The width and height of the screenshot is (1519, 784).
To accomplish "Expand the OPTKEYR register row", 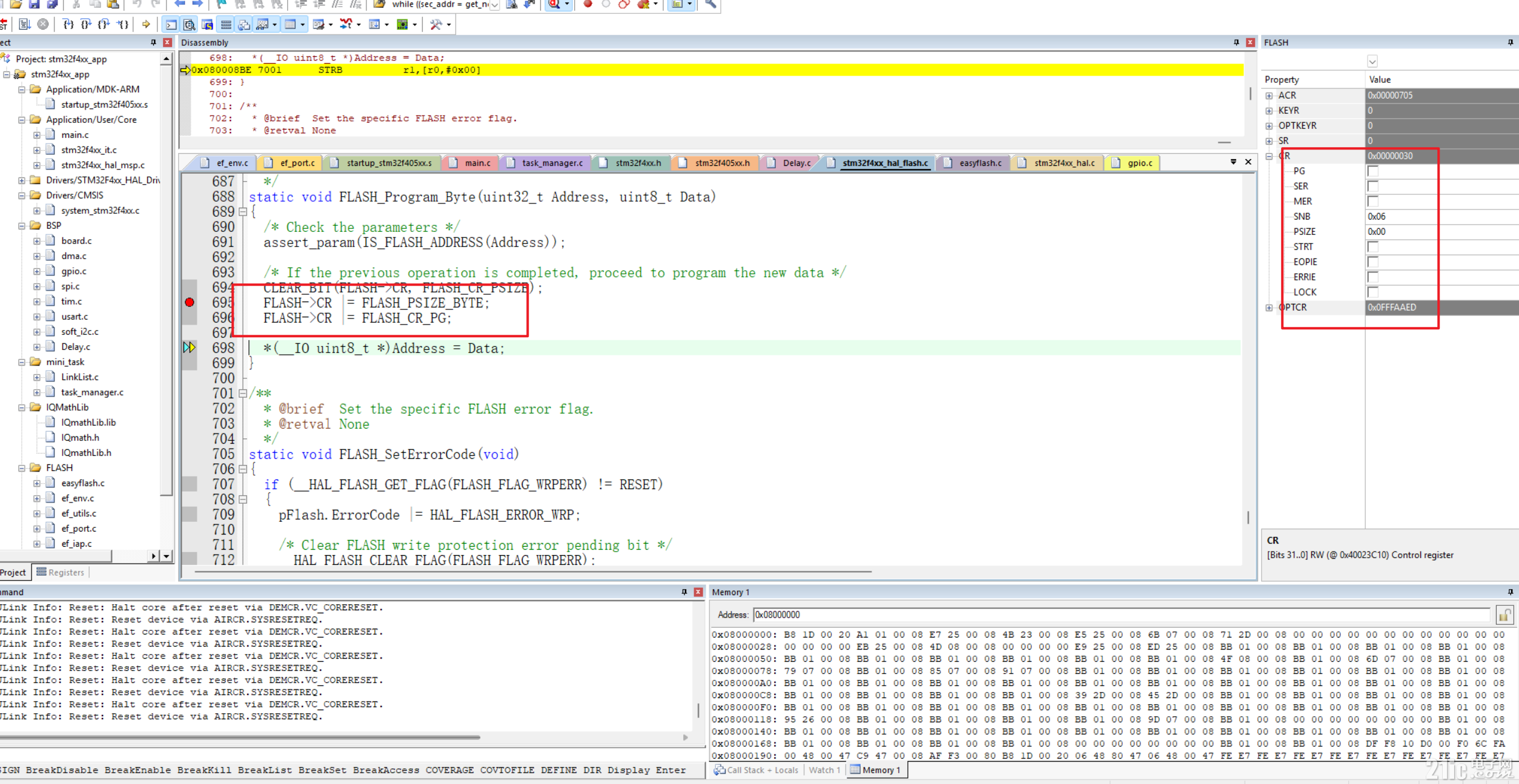I will click(x=1269, y=126).
